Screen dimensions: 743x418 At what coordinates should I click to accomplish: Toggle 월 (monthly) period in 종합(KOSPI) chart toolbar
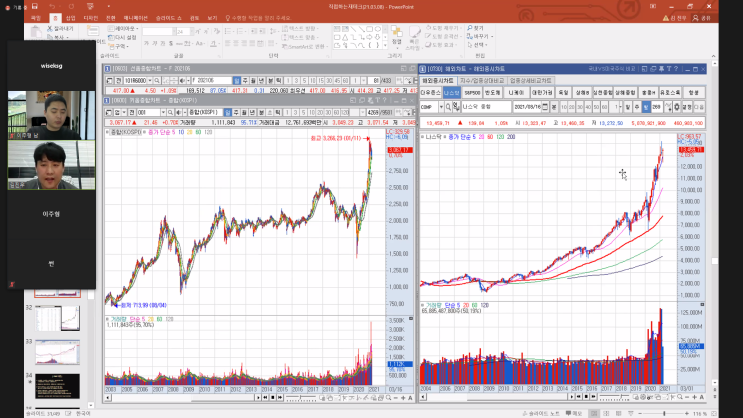coord(244,112)
